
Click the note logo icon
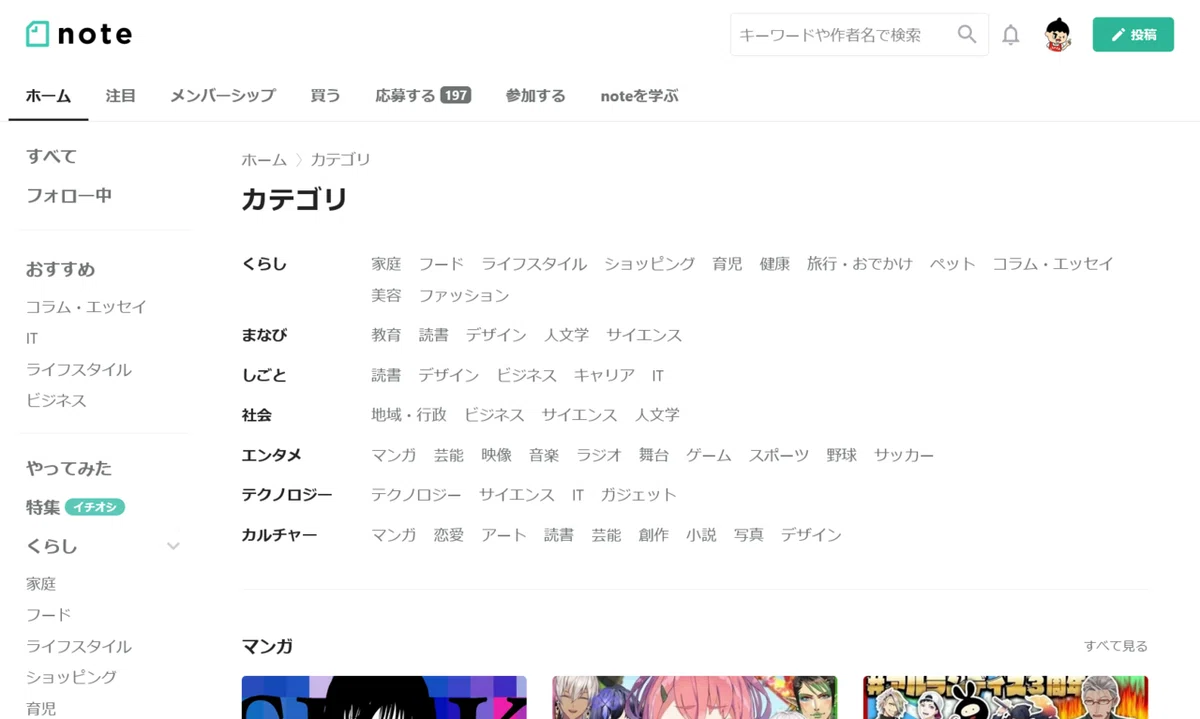click(x=37, y=34)
